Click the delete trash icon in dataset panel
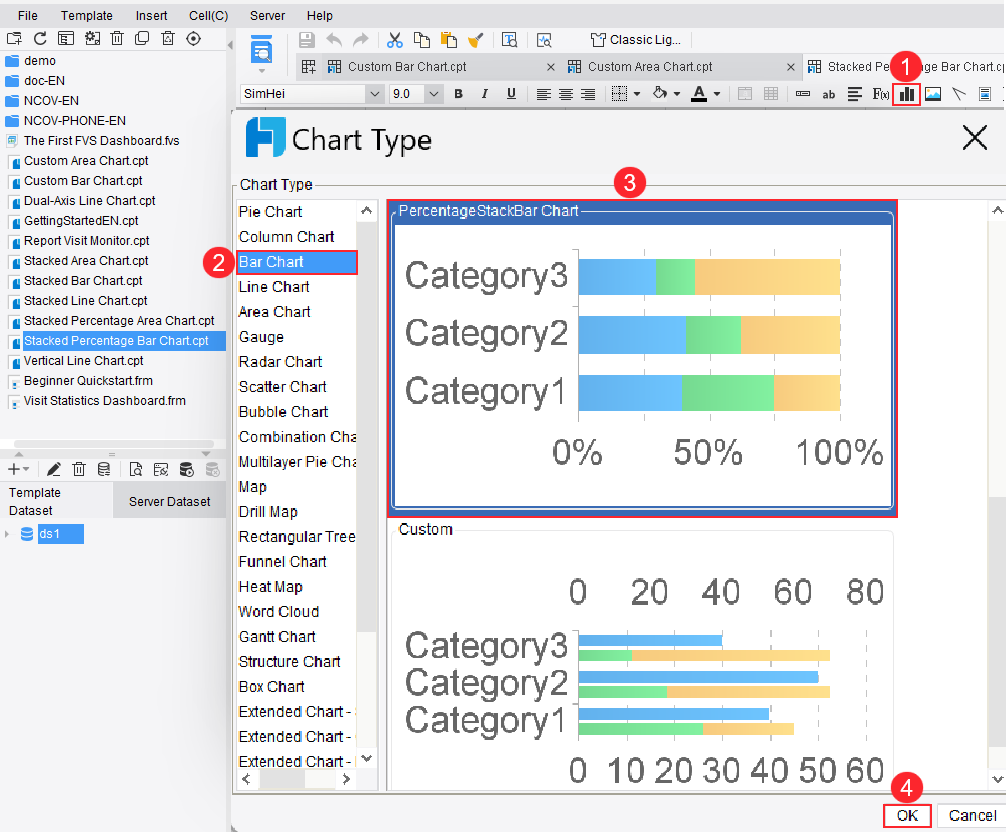The height and width of the screenshot is (832, 1006). point(79,470)
